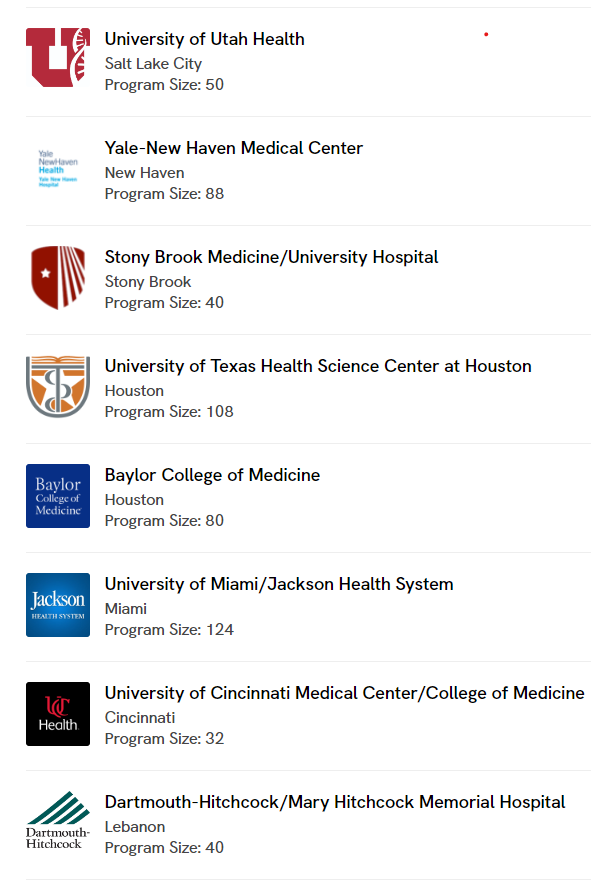Open University of Utah Health program
Screen dimensions: 591x885
204,39
